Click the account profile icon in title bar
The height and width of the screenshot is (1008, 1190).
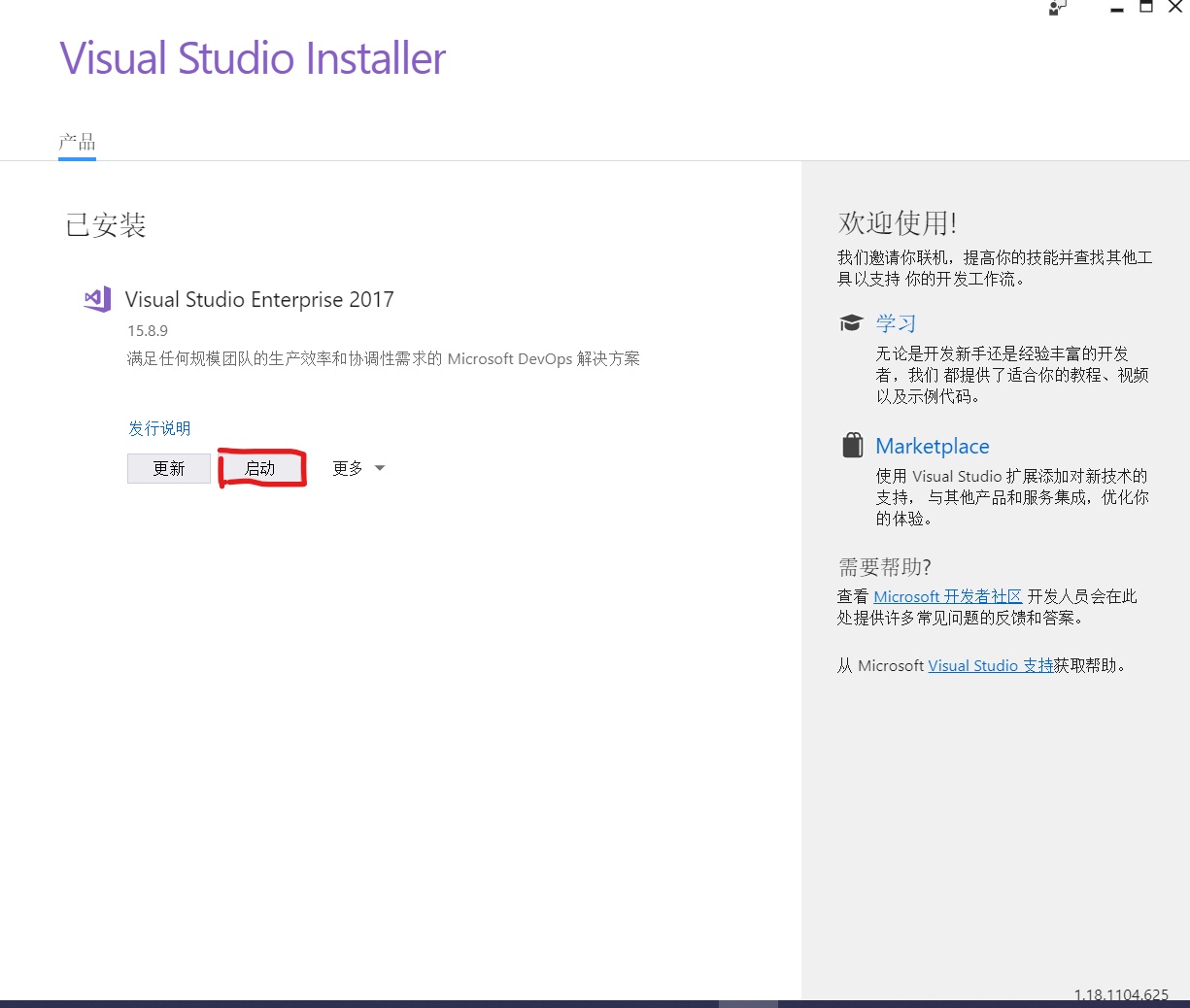tap(1056, 9)
